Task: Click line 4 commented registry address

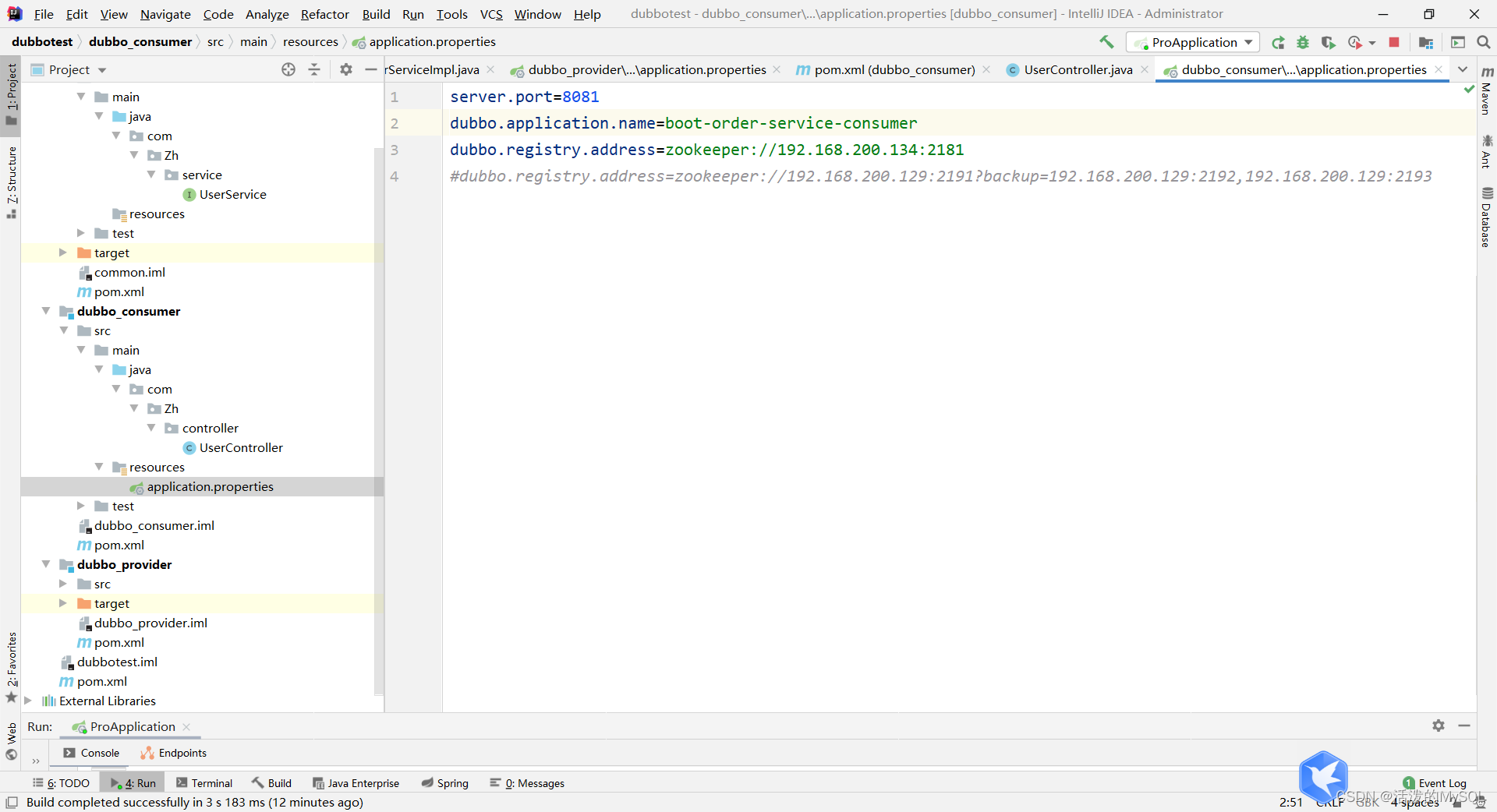Action: 940,176
